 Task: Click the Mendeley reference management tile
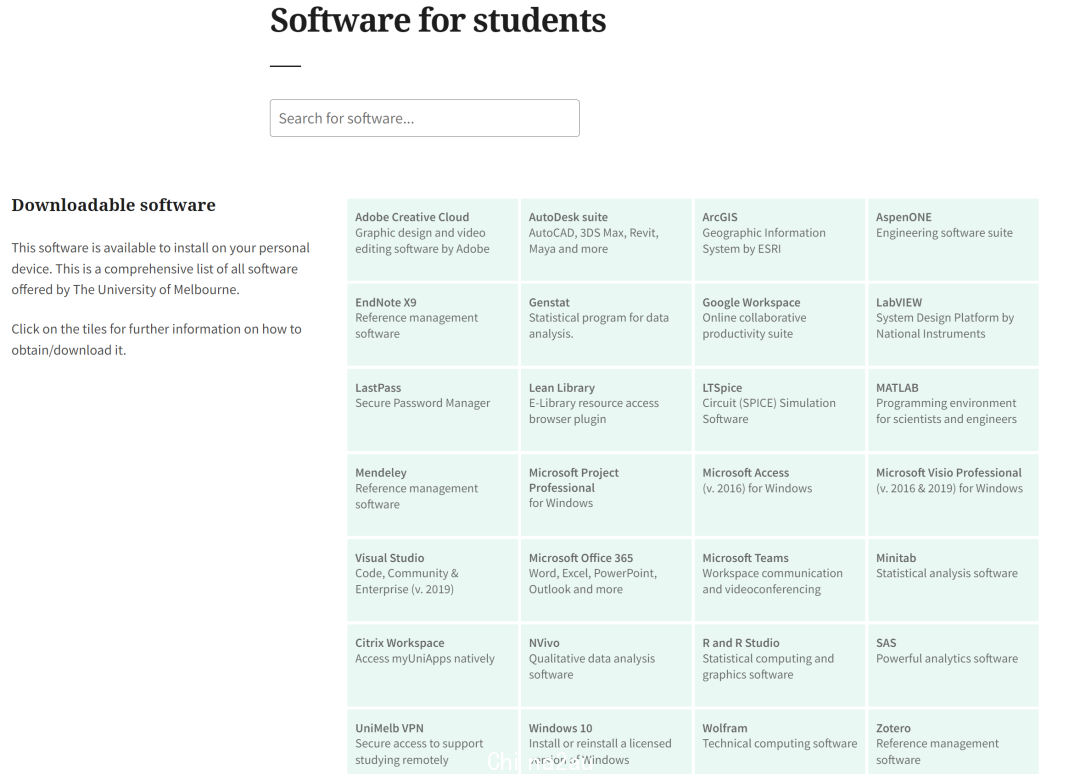point(433,495)
